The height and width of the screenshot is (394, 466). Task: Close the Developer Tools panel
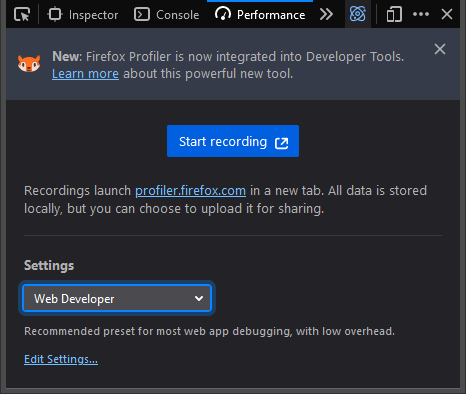pyautogui.click(x=447, y=14)
